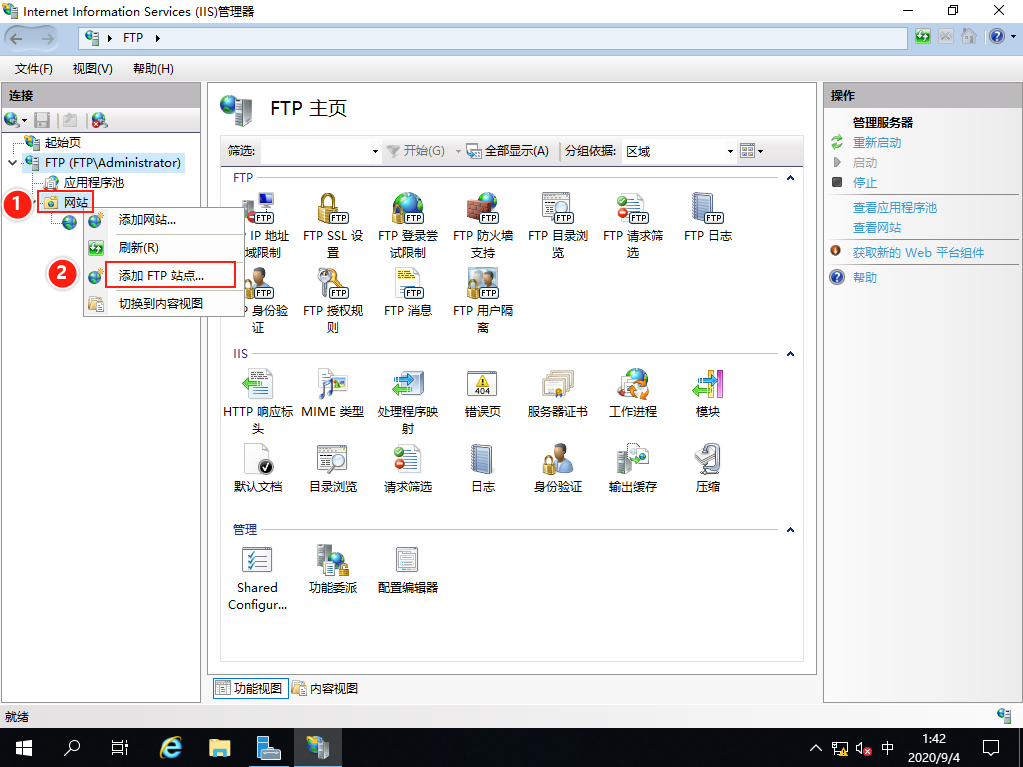Viewport: 1023px width, 767px height.
Task: Click save icon in 连接 toolbar
Action: coord(42,120)
